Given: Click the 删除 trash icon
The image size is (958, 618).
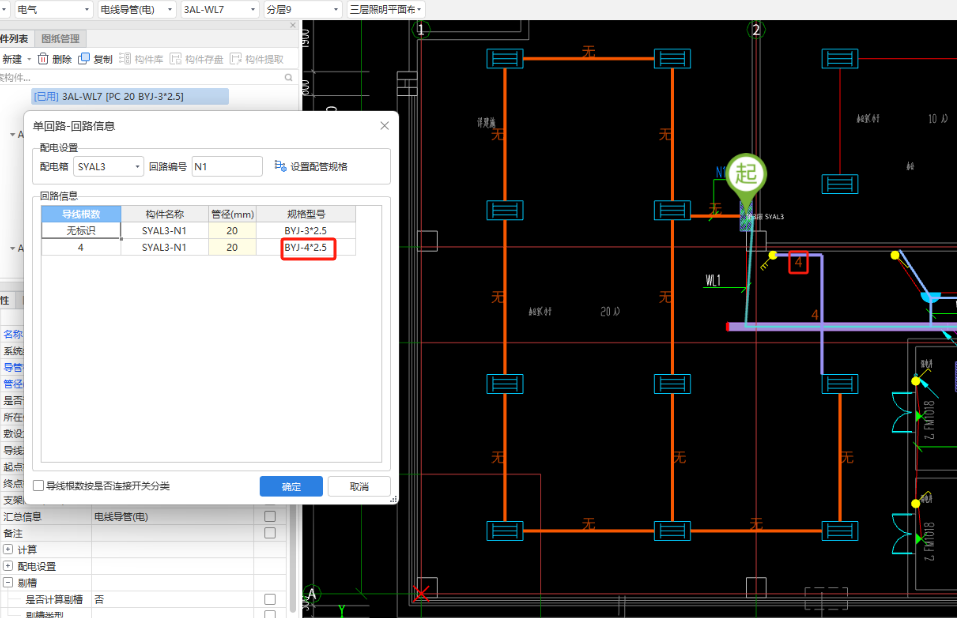Looking at the screenshot, I should click(43, 59).
